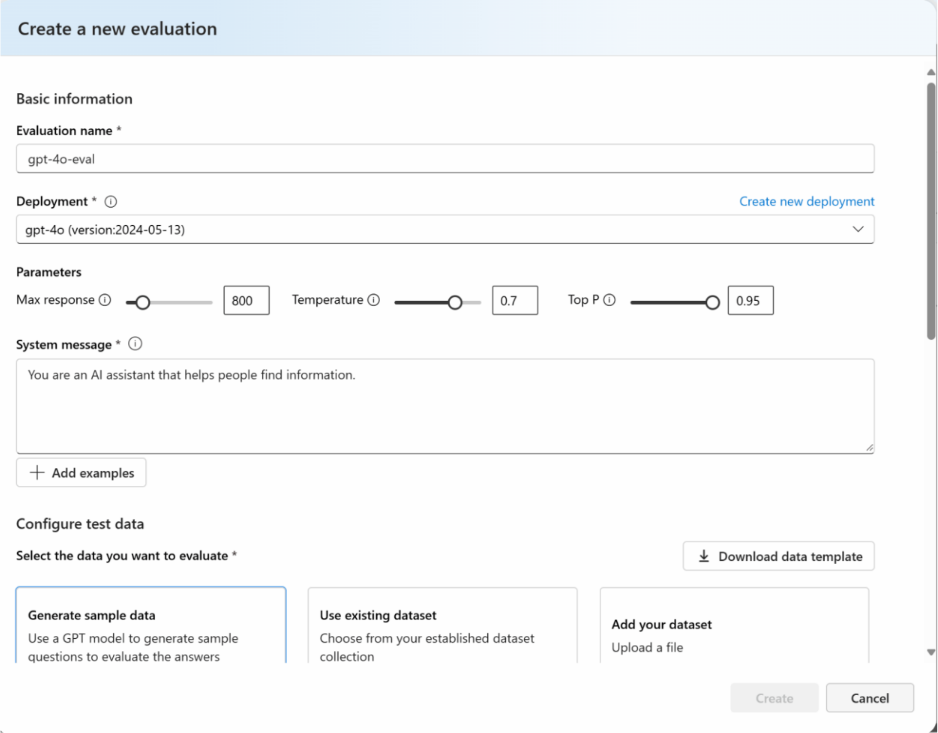Viewport: 938px width, 733px height.
Task: Click the Deployment info icon
Action: click(x=110, y=201)
